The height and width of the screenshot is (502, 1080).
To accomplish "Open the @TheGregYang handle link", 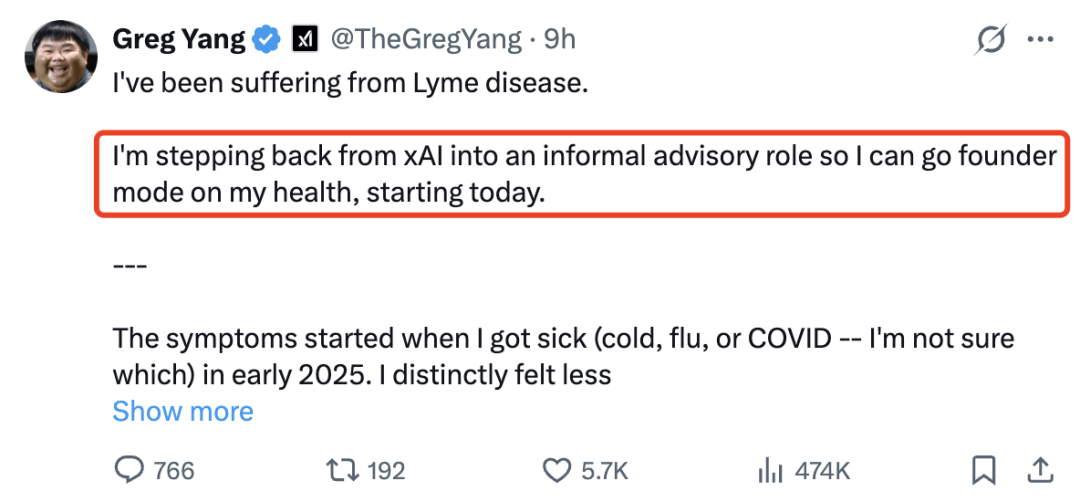I will (x=426, y=40).
